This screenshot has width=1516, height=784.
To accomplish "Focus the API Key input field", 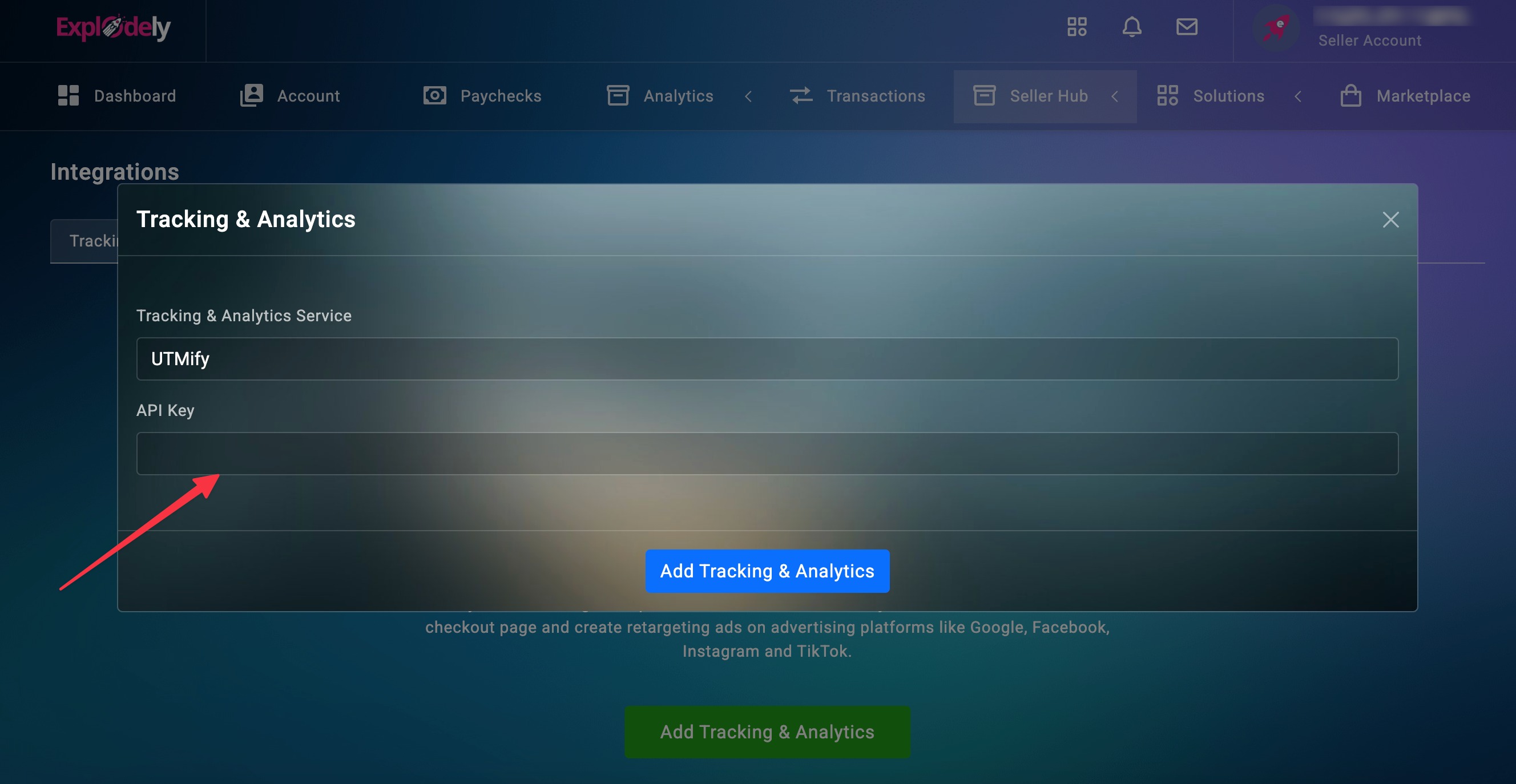I will 767,454.
